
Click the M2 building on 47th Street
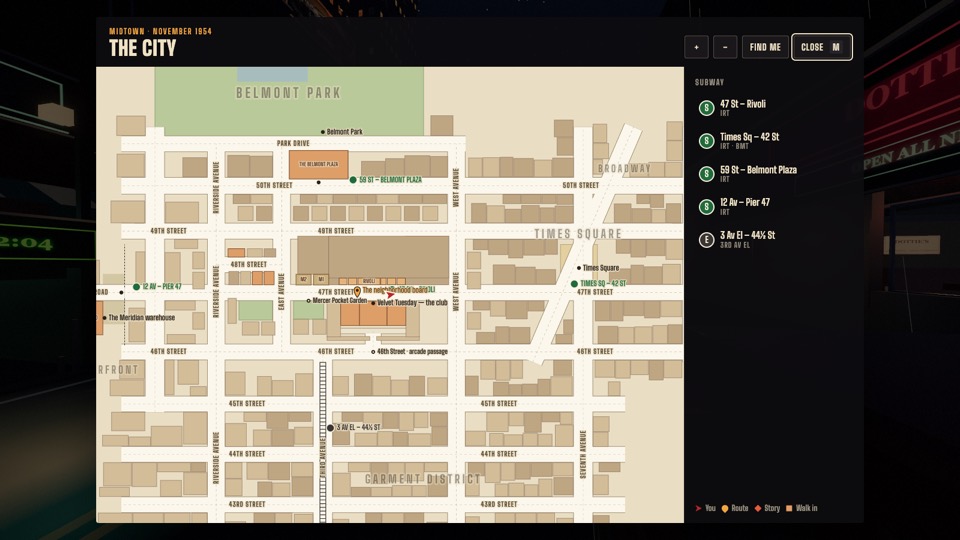304,279
